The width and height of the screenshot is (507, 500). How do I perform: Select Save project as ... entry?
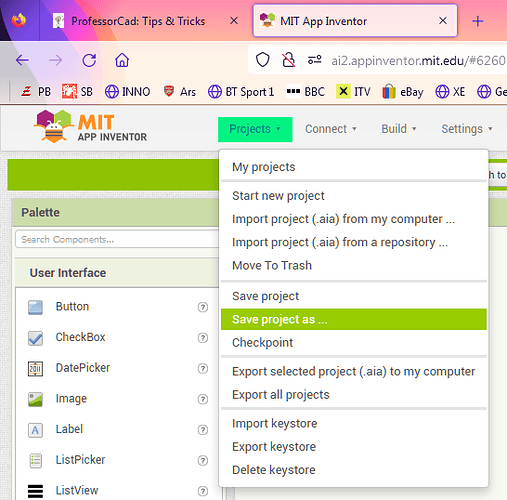tap(354, 319)
